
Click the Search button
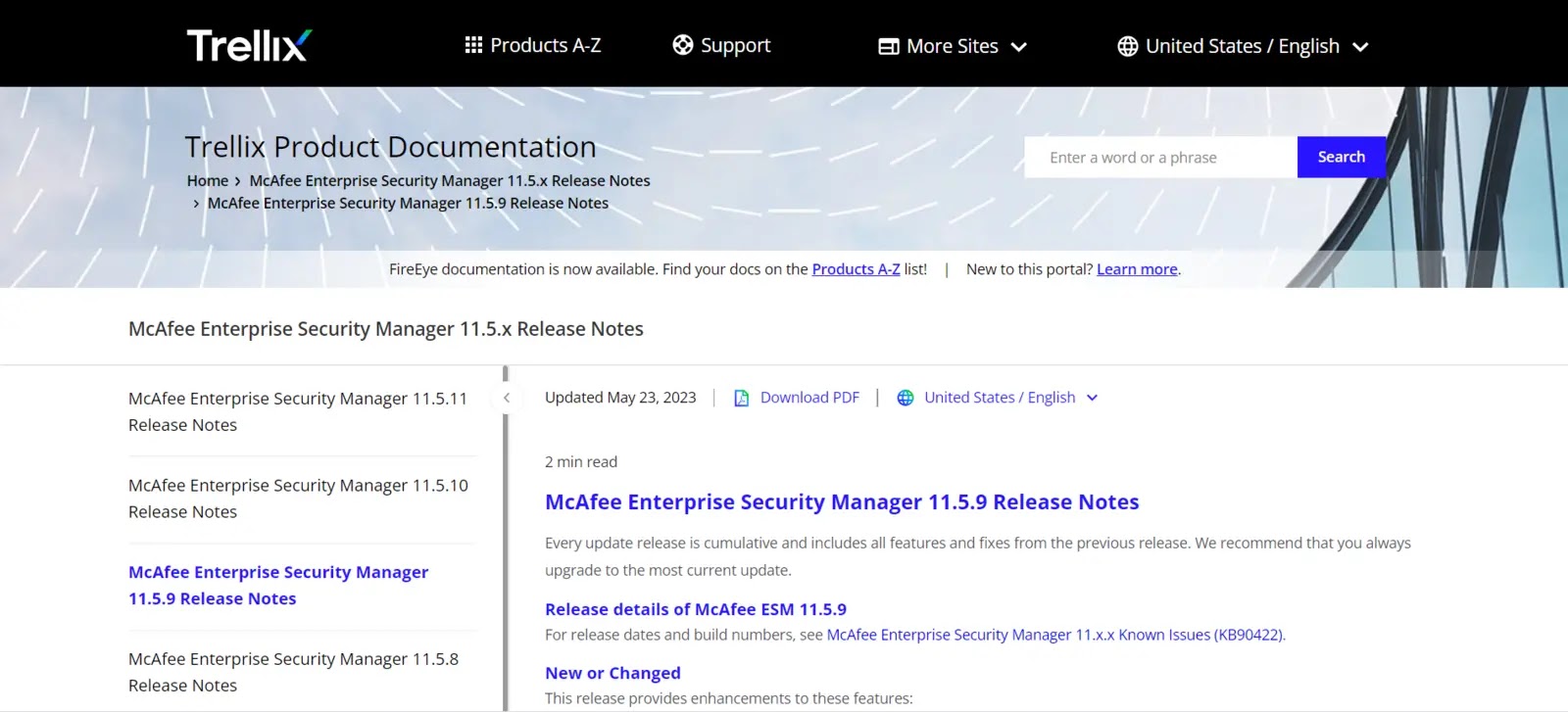[1342, 157]
